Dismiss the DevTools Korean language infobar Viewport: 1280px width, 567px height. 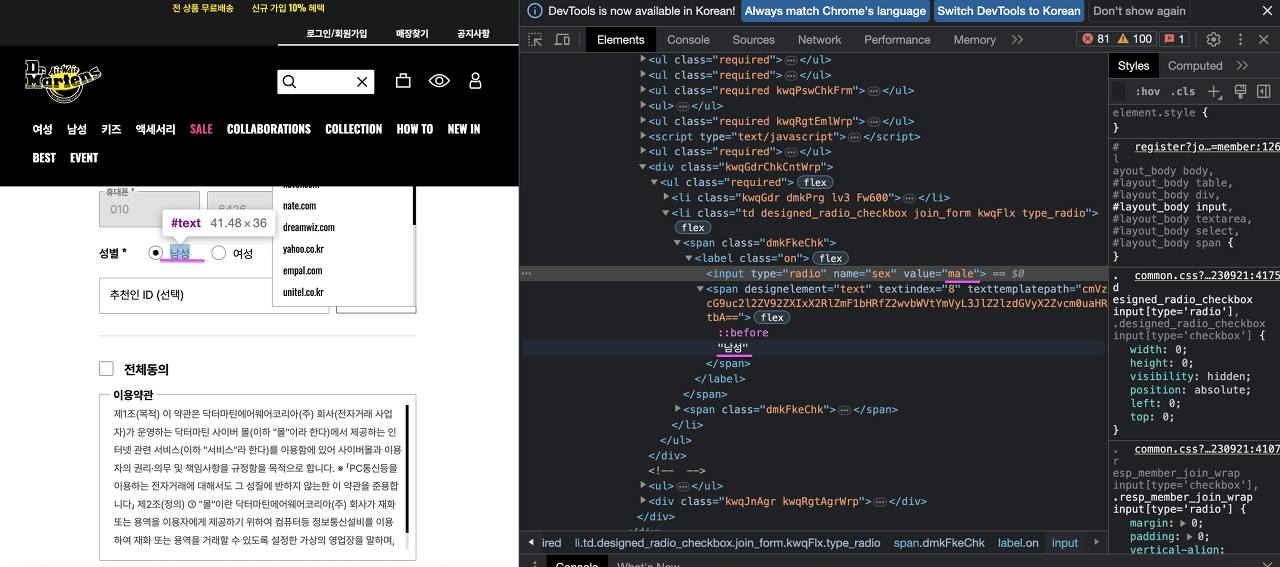[1267, 11]
